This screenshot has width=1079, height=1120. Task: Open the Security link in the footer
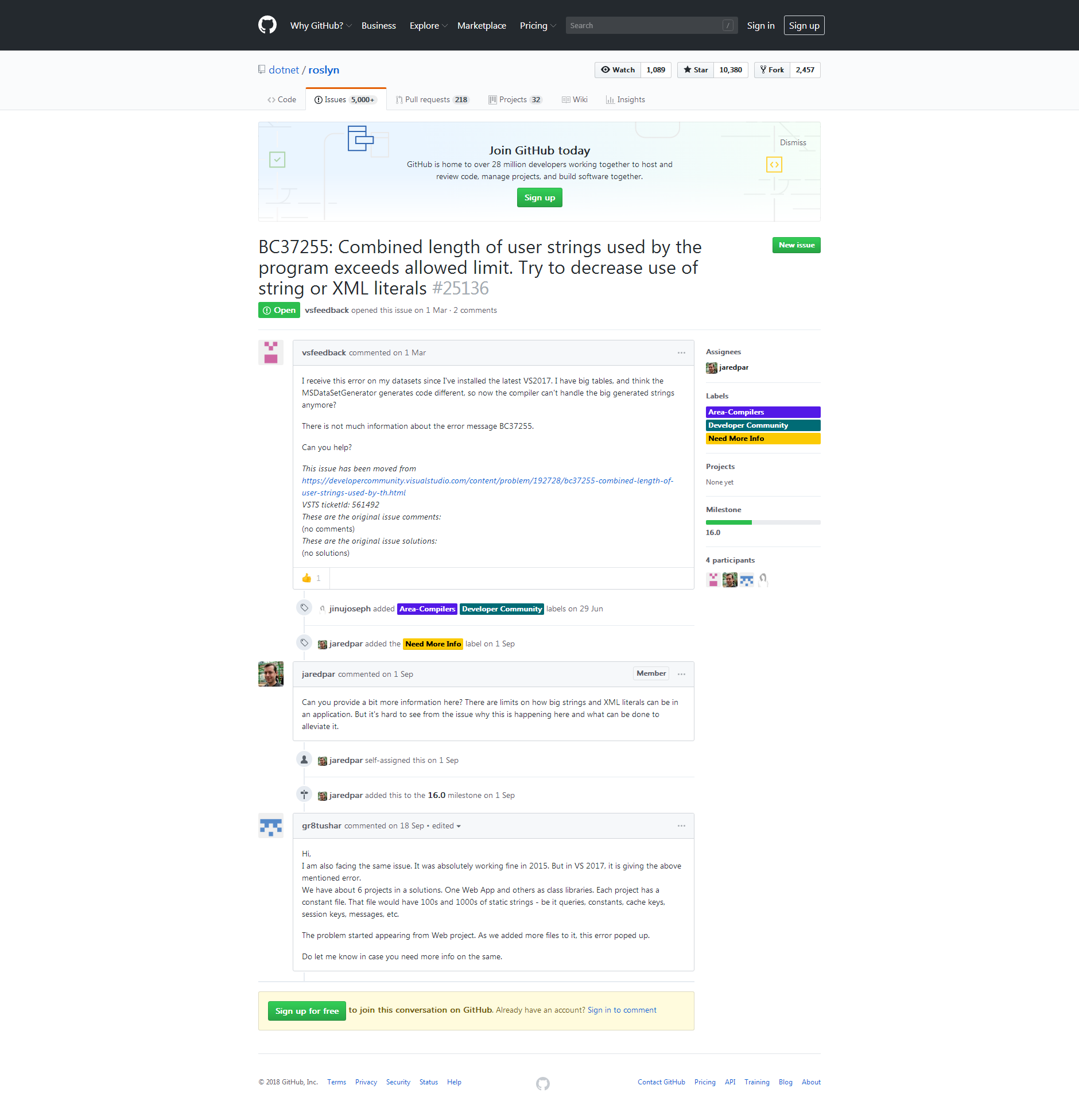tap(398, 1082)
